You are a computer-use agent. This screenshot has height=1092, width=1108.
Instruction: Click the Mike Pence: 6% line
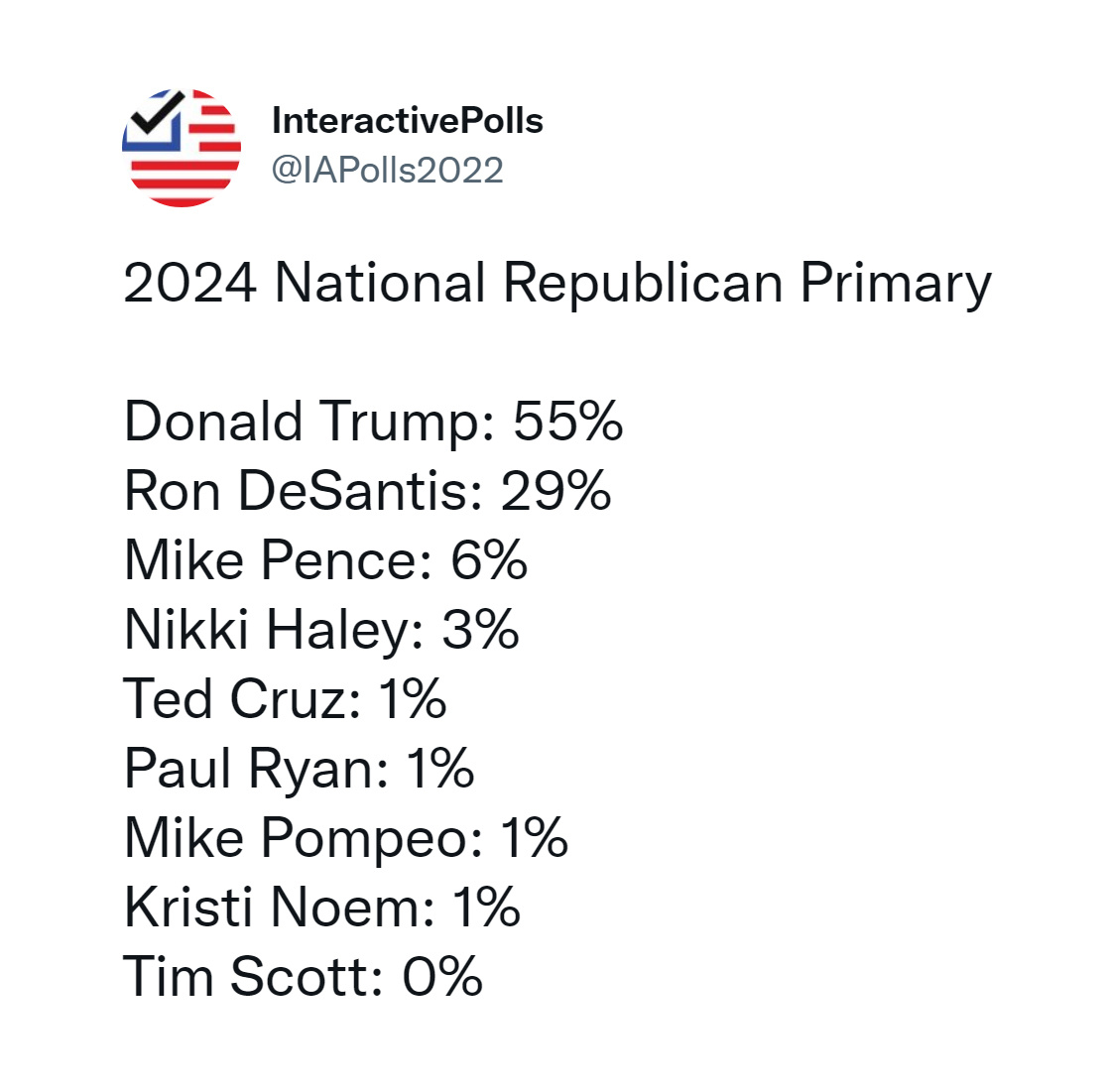coord(325,559)
